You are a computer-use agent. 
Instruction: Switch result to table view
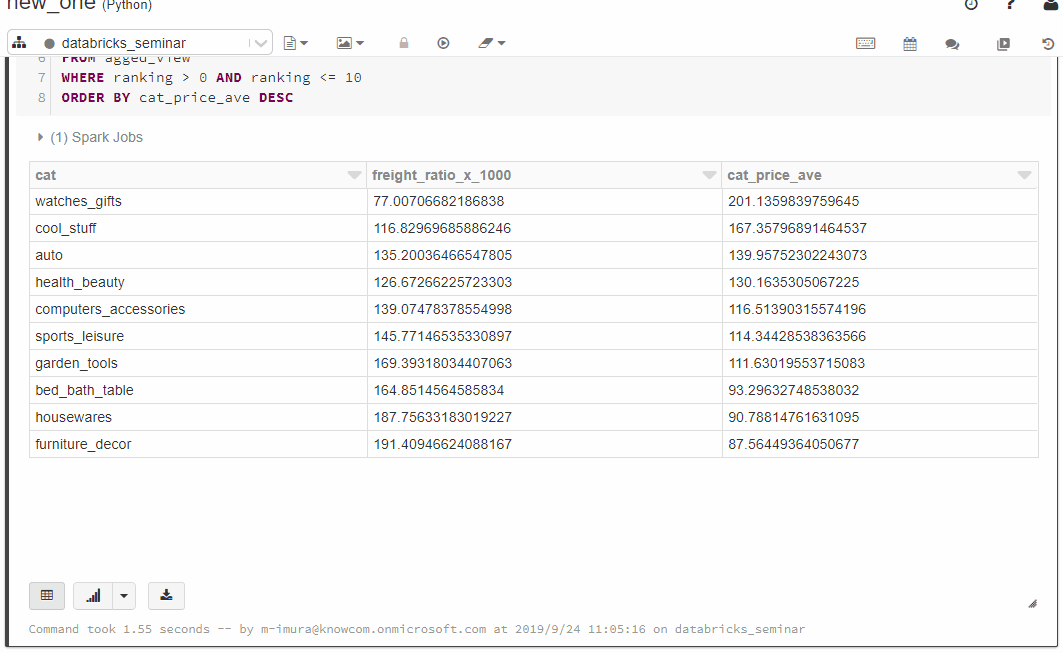(46, 595)
